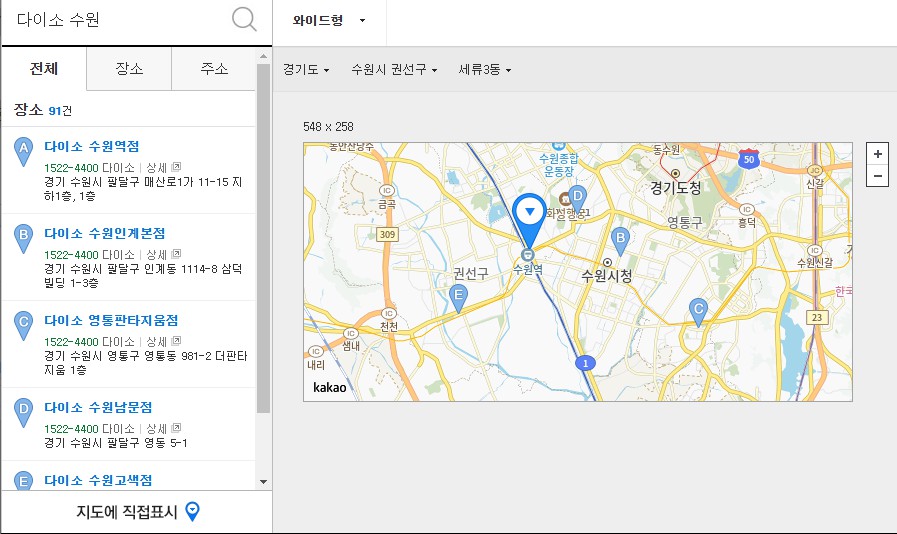Switch to the 장소 tab
This screenshot has height=534, width=897.
(129, 69)
